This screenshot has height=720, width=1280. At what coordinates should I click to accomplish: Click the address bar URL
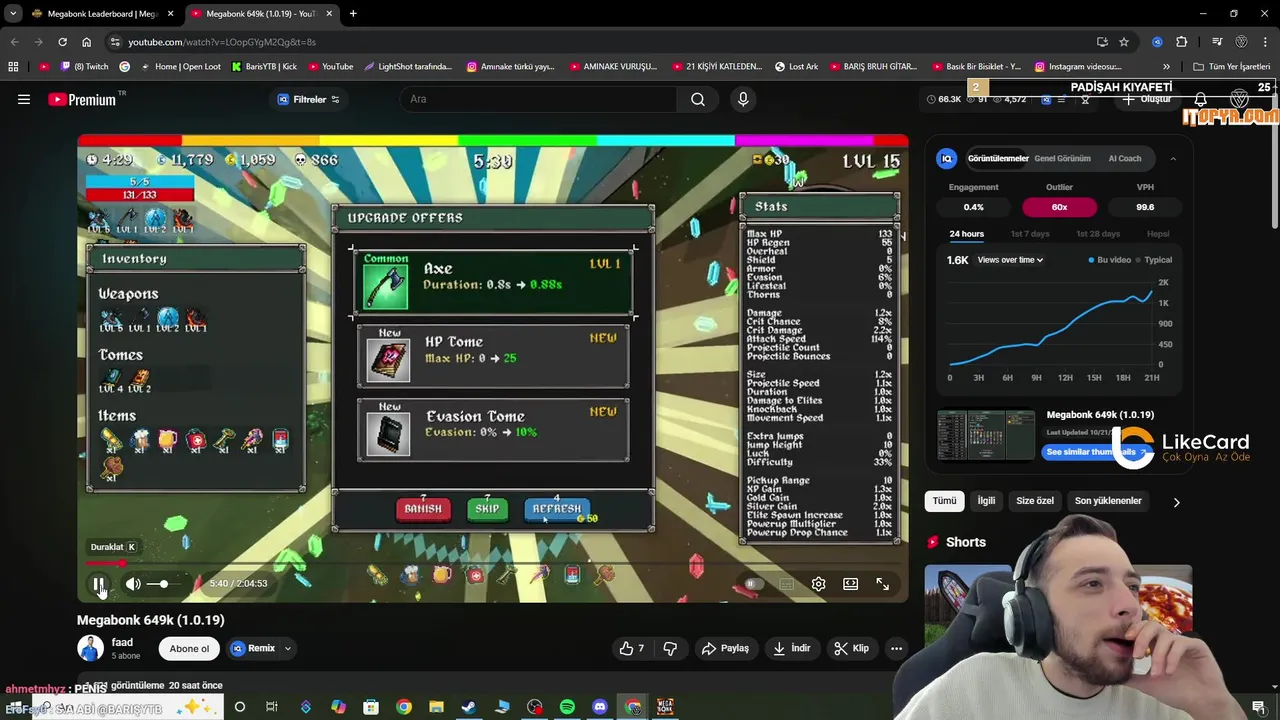(x=222, y=42)
